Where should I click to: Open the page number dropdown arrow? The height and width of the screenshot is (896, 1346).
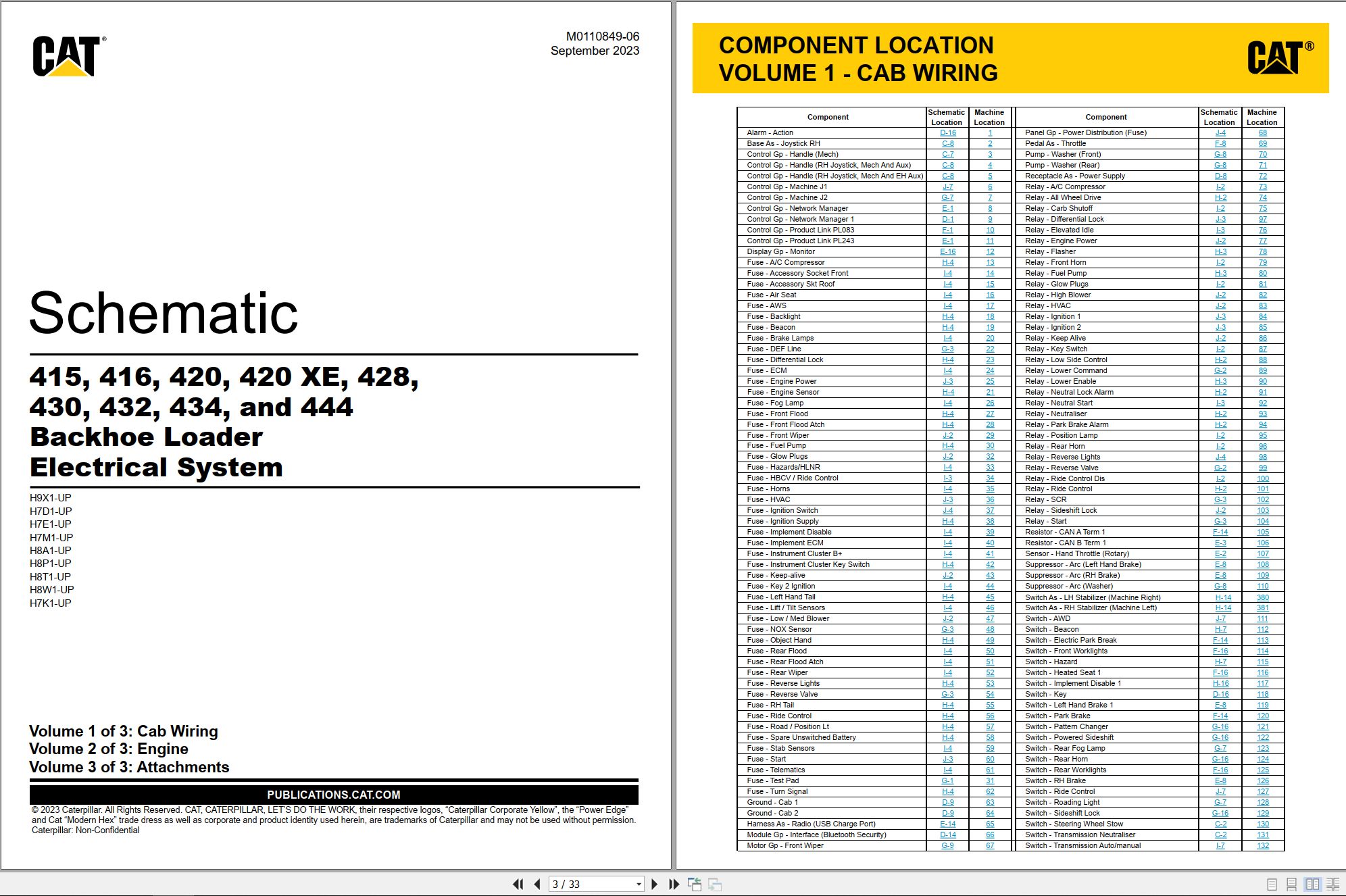point(639,885)
